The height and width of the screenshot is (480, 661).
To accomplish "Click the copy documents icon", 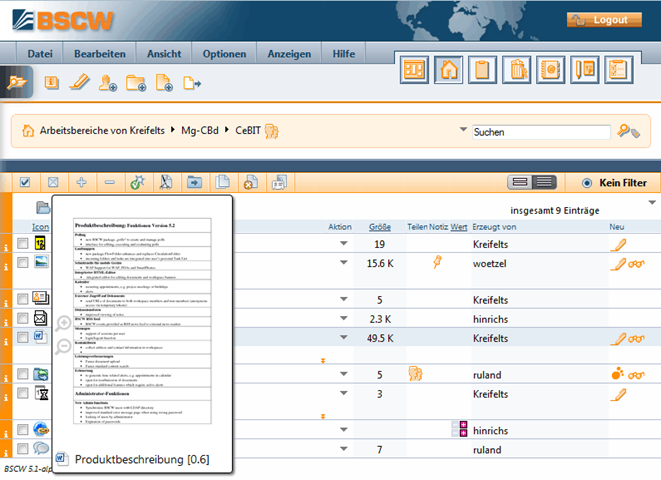I will (x=222, y=182).
